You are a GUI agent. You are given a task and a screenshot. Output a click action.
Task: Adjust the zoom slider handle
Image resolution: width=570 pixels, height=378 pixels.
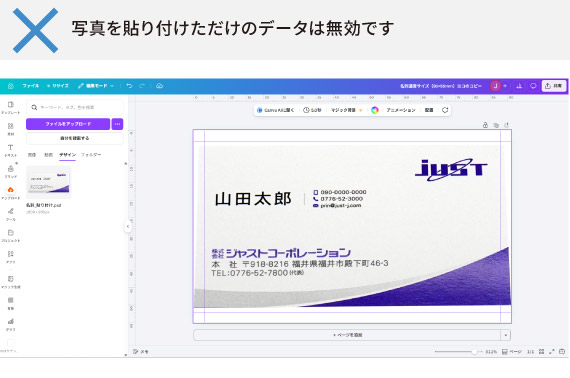click(474, 352)
